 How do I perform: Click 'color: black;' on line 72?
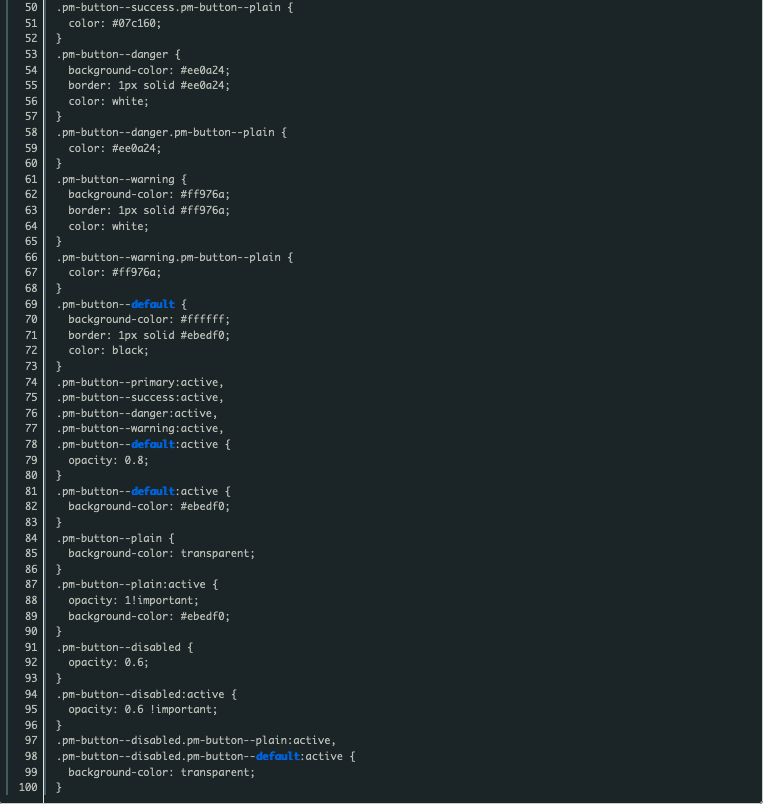[108, 351]
